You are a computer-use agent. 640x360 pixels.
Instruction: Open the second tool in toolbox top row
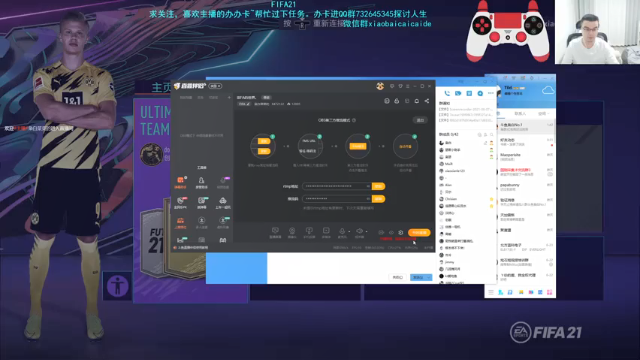201,182
